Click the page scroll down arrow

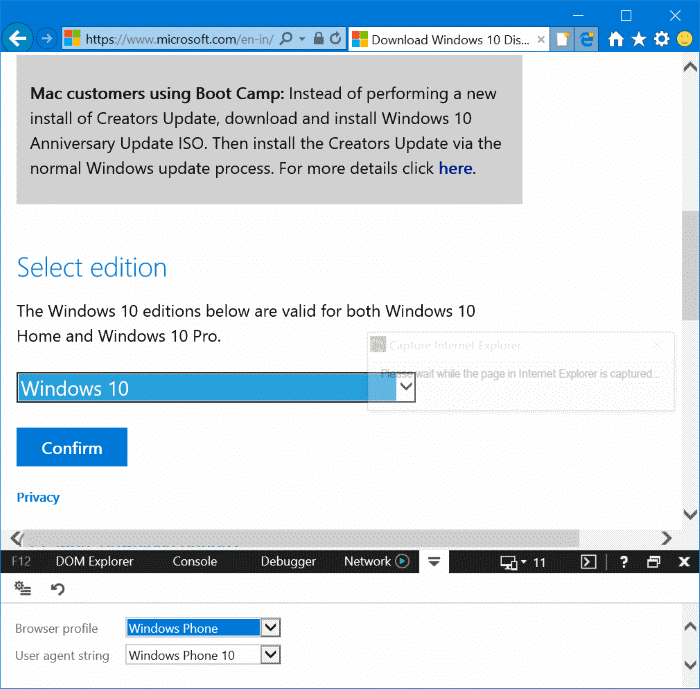[690, 514]
